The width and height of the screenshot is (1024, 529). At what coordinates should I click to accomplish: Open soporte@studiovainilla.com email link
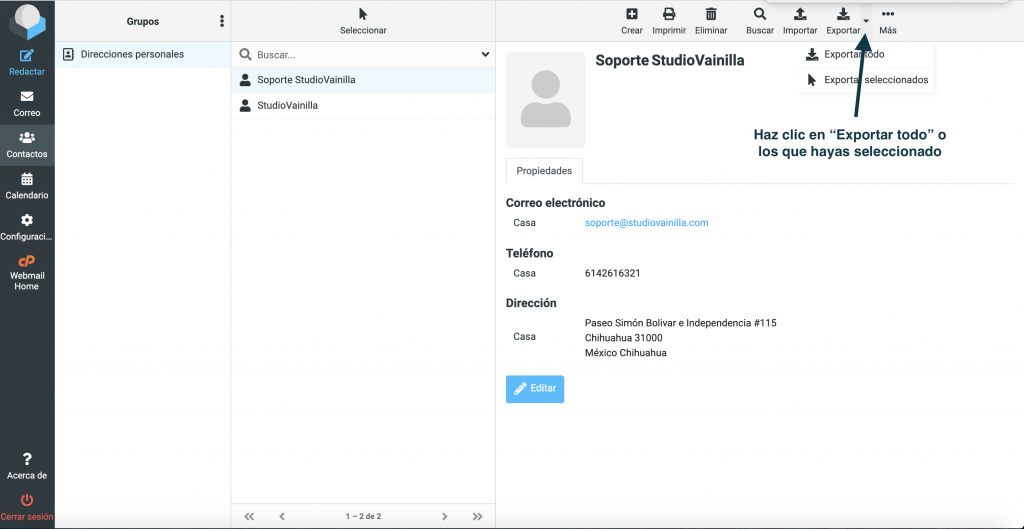click(646, 223)
